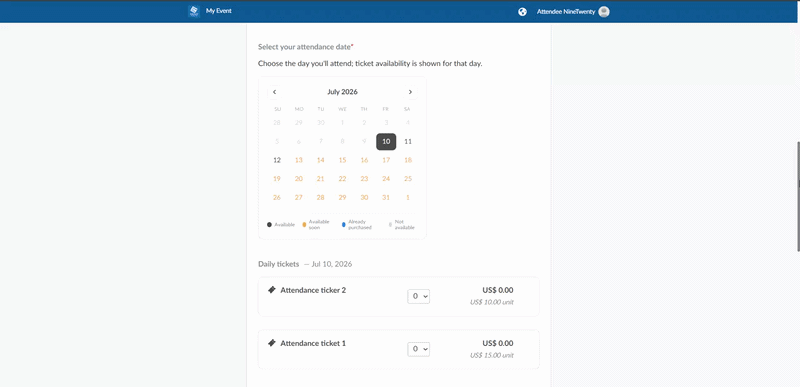
Task: Click the US$ 10.00 unit price
Action: click(x=492, y=302)
